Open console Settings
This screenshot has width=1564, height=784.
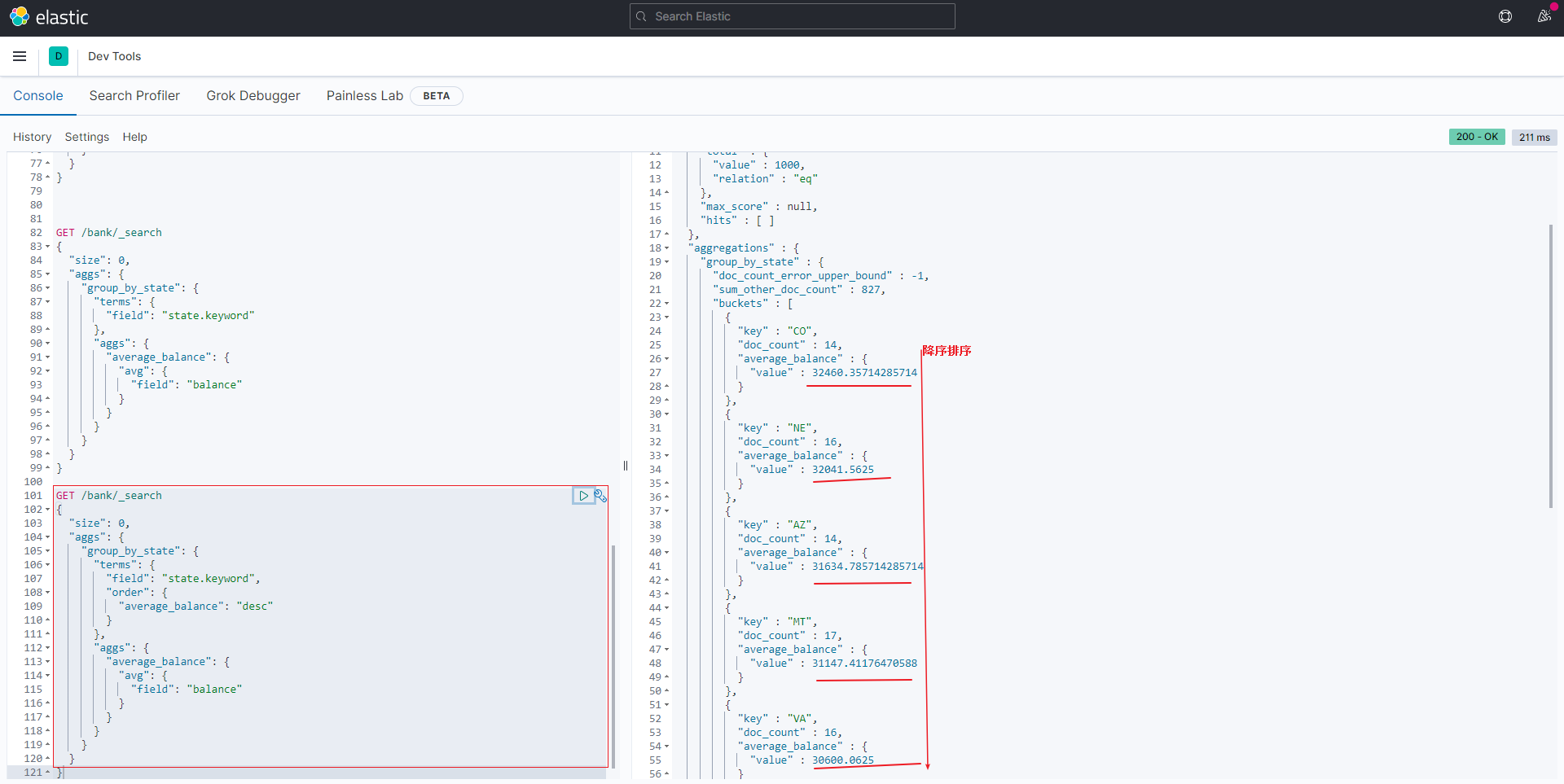[86, 137]
